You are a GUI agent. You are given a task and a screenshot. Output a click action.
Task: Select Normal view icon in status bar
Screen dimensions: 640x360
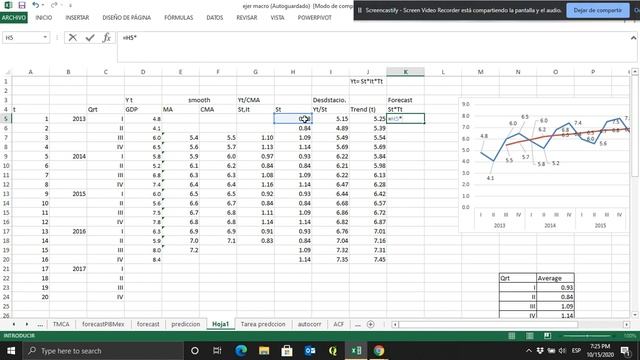click(x=512, y=336)
